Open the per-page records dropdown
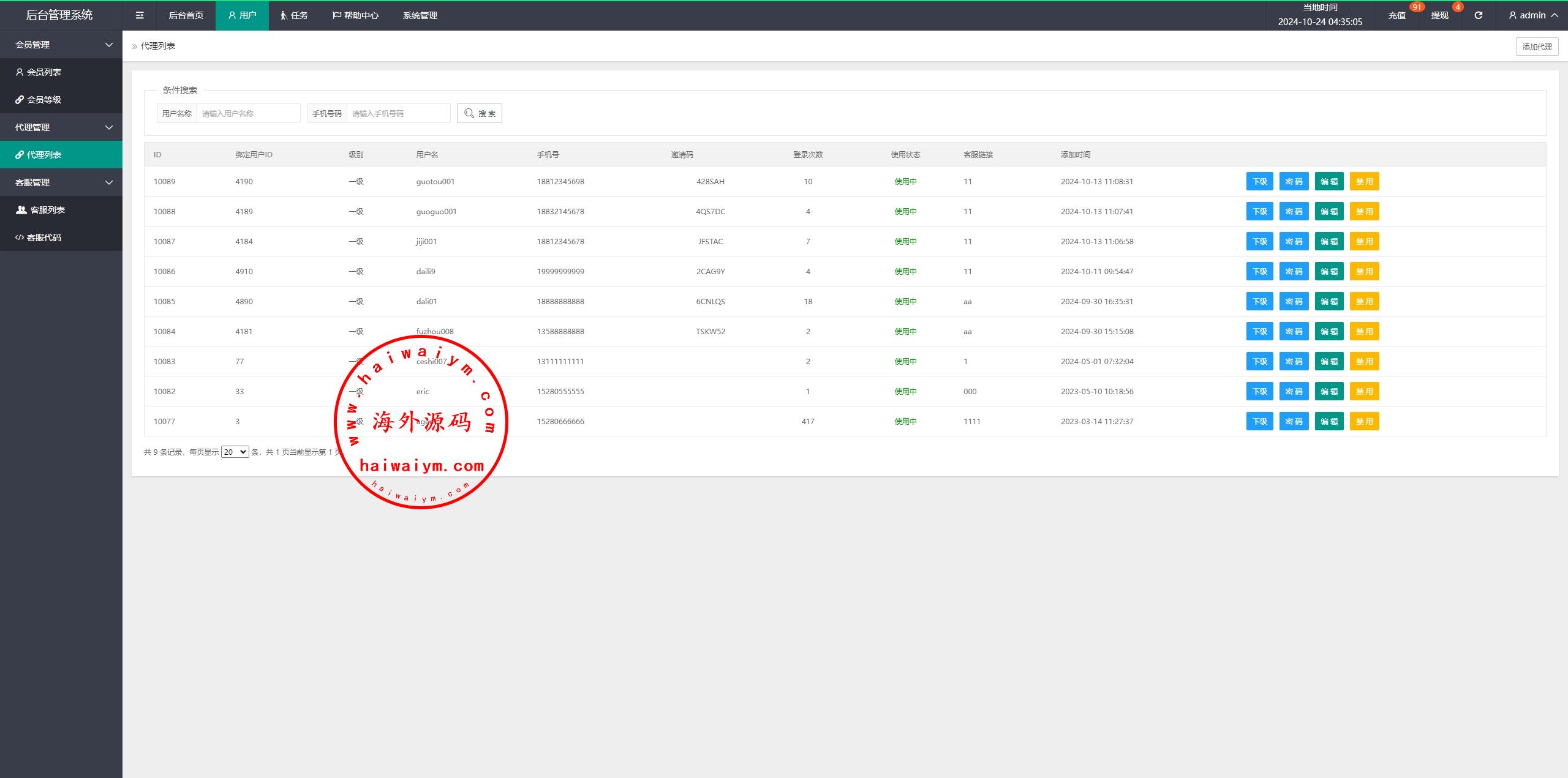The height and width of the screenshot is (778, 1568). click(x=235, y=452)
